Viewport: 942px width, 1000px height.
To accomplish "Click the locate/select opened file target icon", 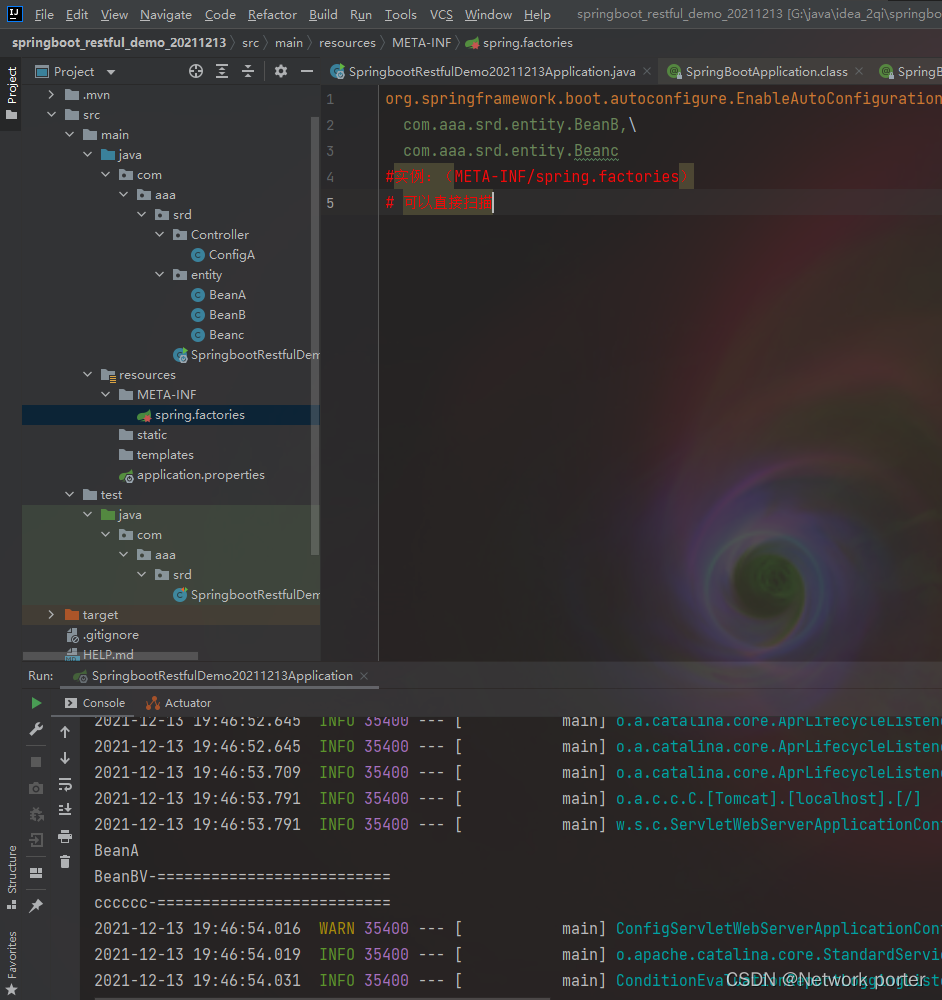I will [196, 71].
